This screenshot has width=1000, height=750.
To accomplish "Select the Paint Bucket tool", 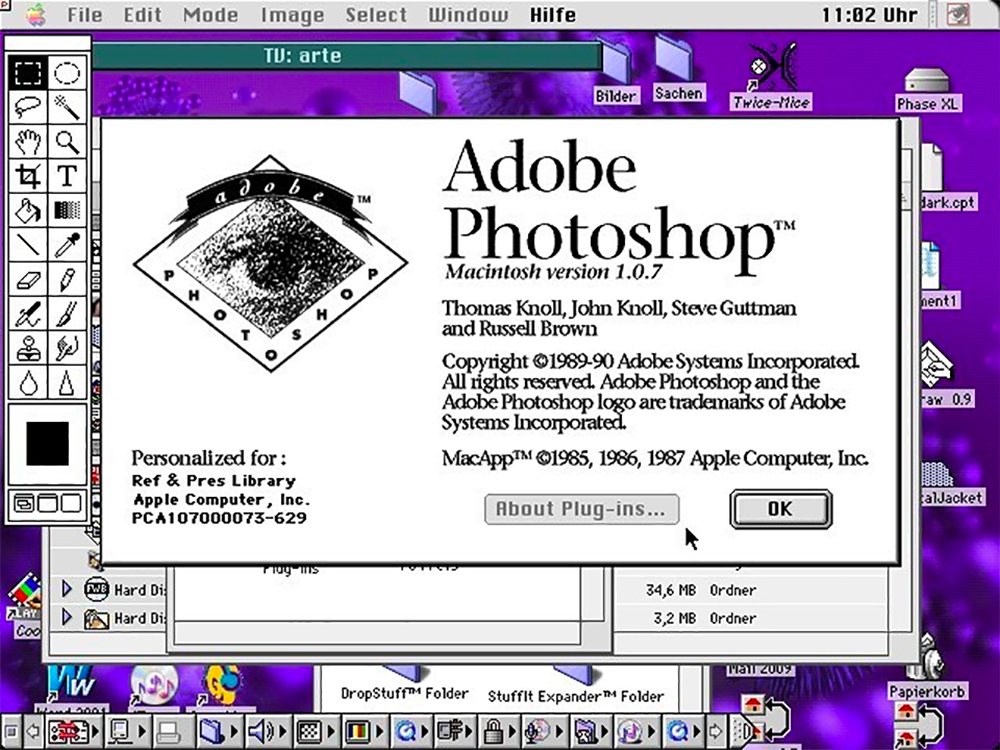I will coord(28,210).
